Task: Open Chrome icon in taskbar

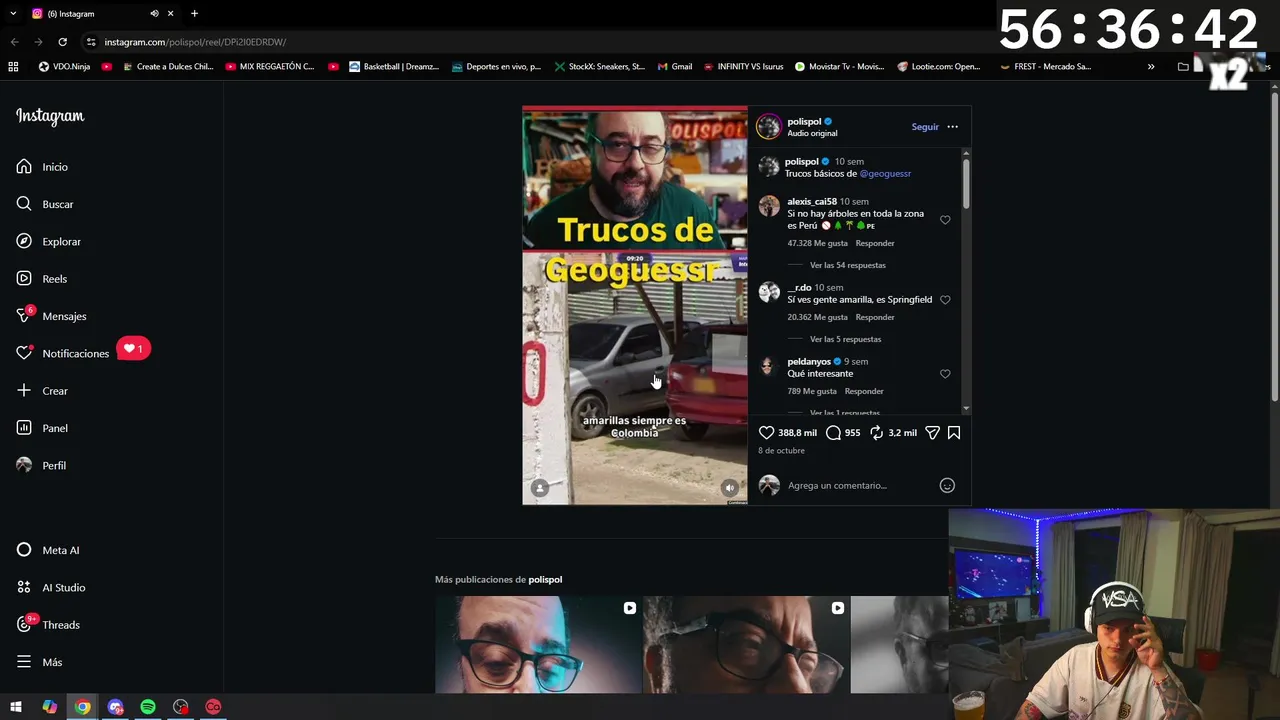Action: (x=83, y=707)
